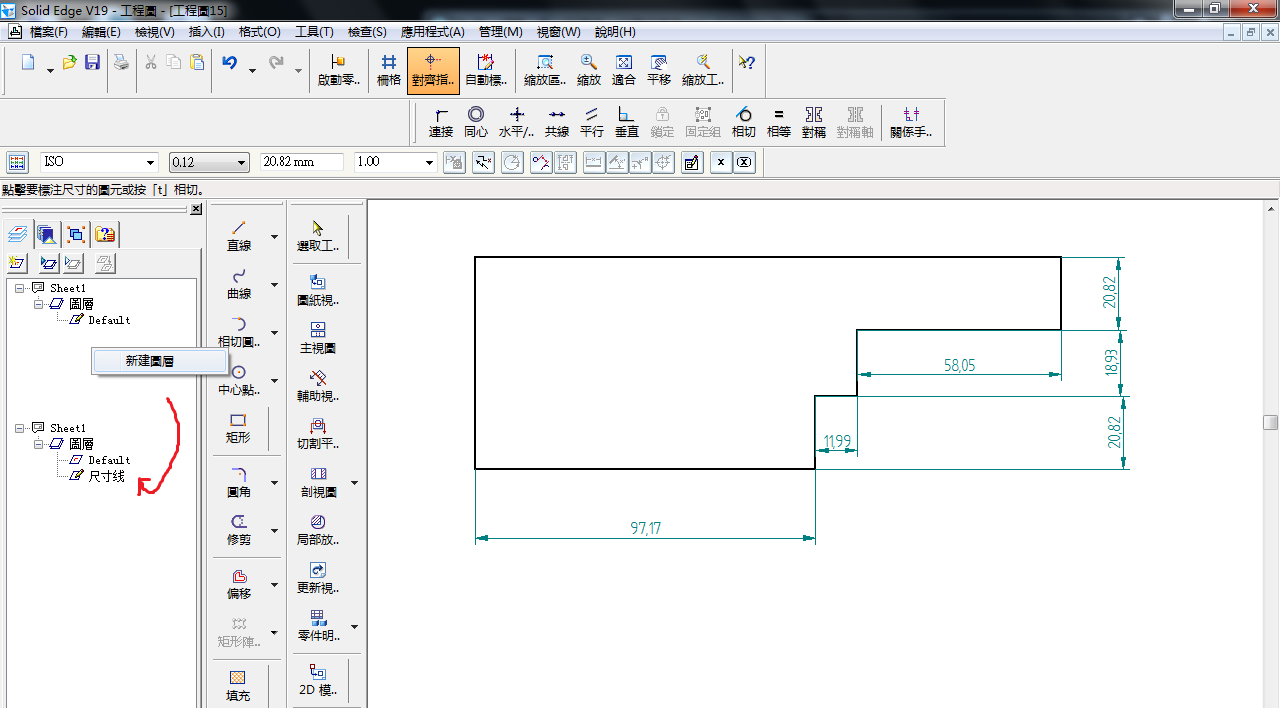Image resolution: width=1280 pixels, height=708 pixels.
Task: Expand the 剖視圖 tool flyout arrow
Action: pyautogui.click(x=354, y=483)
